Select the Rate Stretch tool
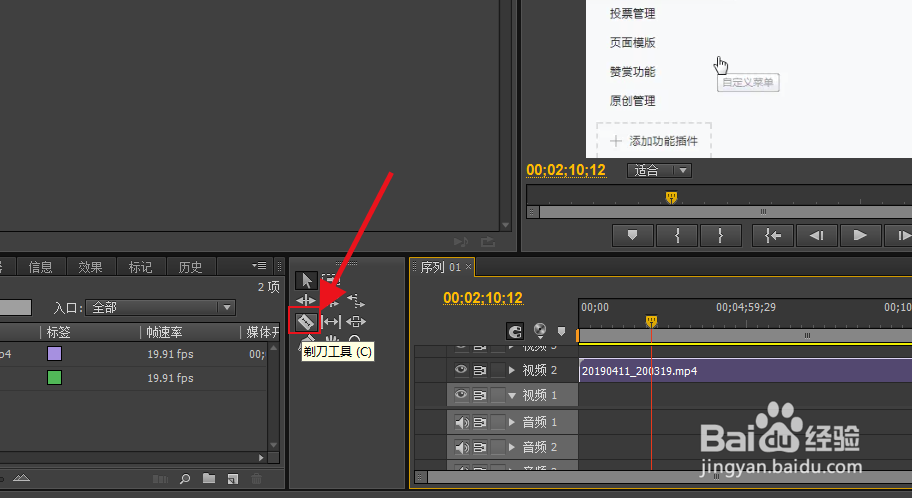 point(356,301)
